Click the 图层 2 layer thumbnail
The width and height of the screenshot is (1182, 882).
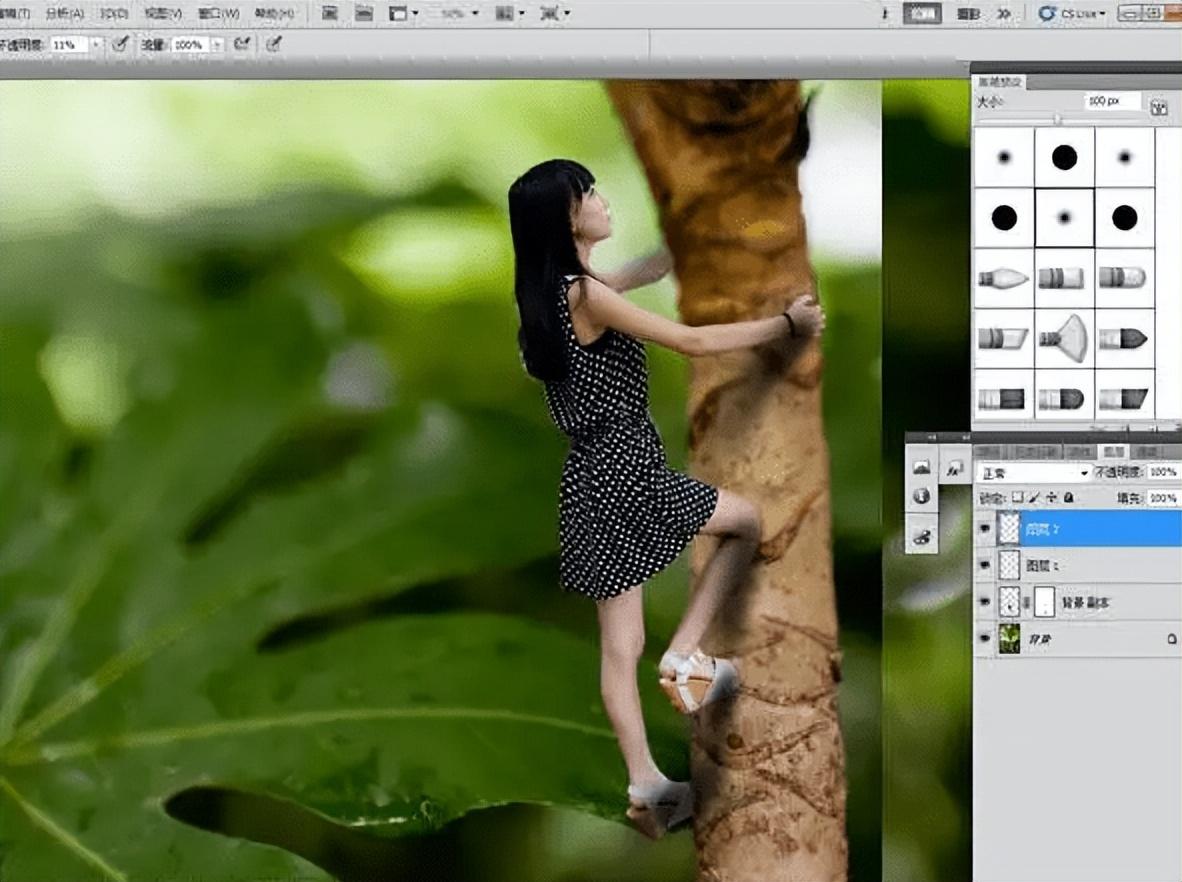(1009, 528)
